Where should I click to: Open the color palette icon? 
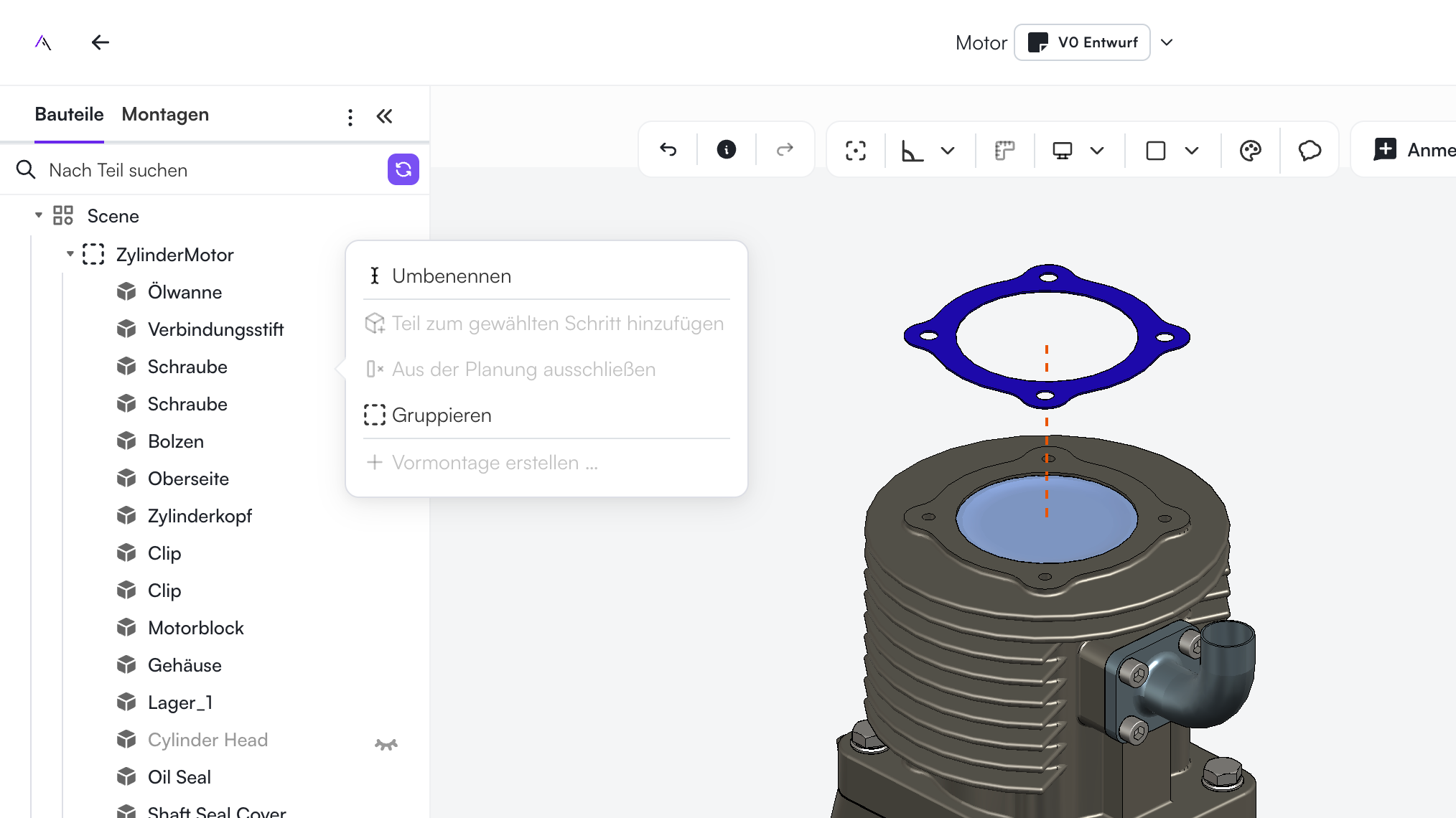1250,151
